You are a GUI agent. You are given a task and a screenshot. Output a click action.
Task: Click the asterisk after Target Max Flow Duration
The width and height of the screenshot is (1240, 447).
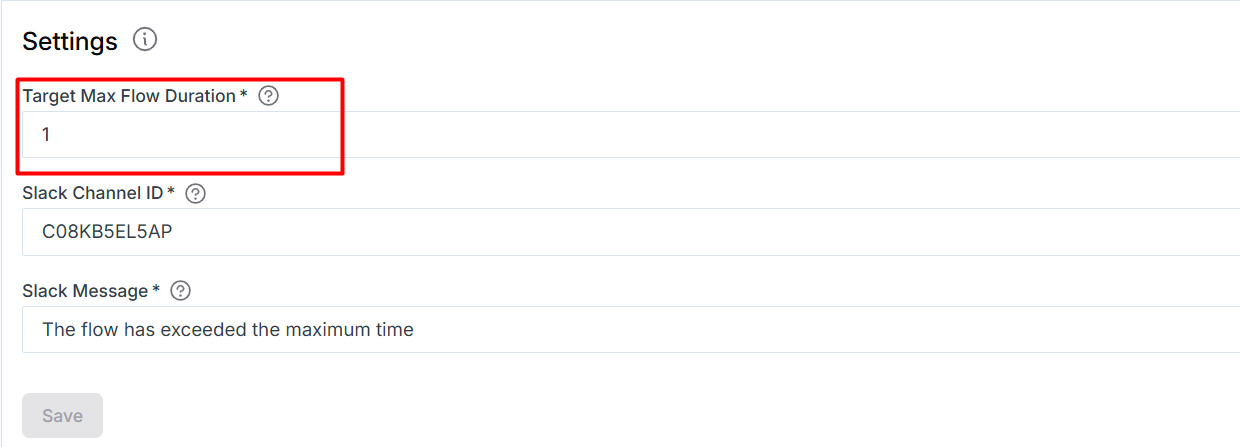tap(244, 94)
